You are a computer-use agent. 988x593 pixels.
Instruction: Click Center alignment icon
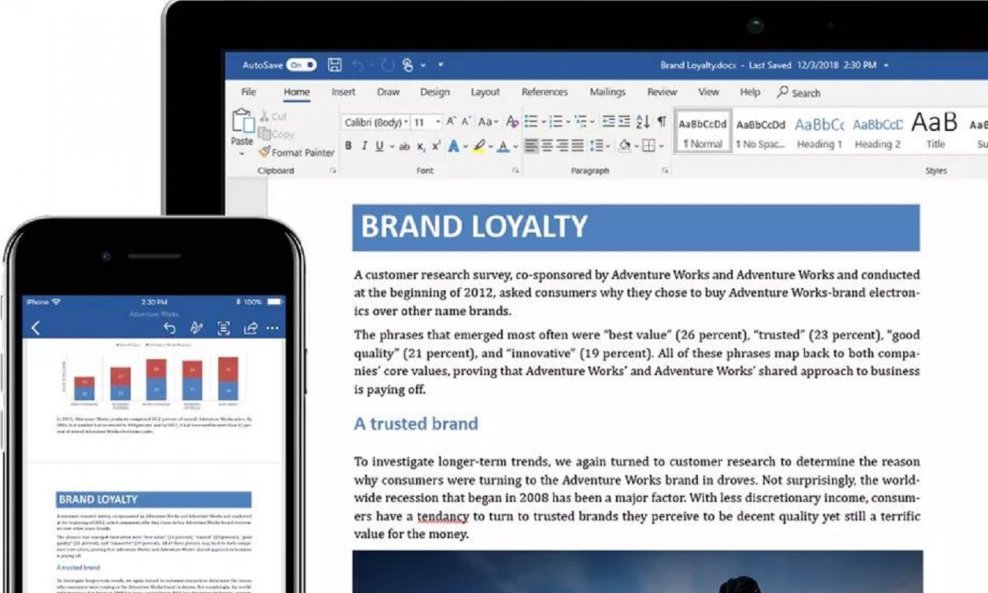pyautogui.click(x=547, y=146)
